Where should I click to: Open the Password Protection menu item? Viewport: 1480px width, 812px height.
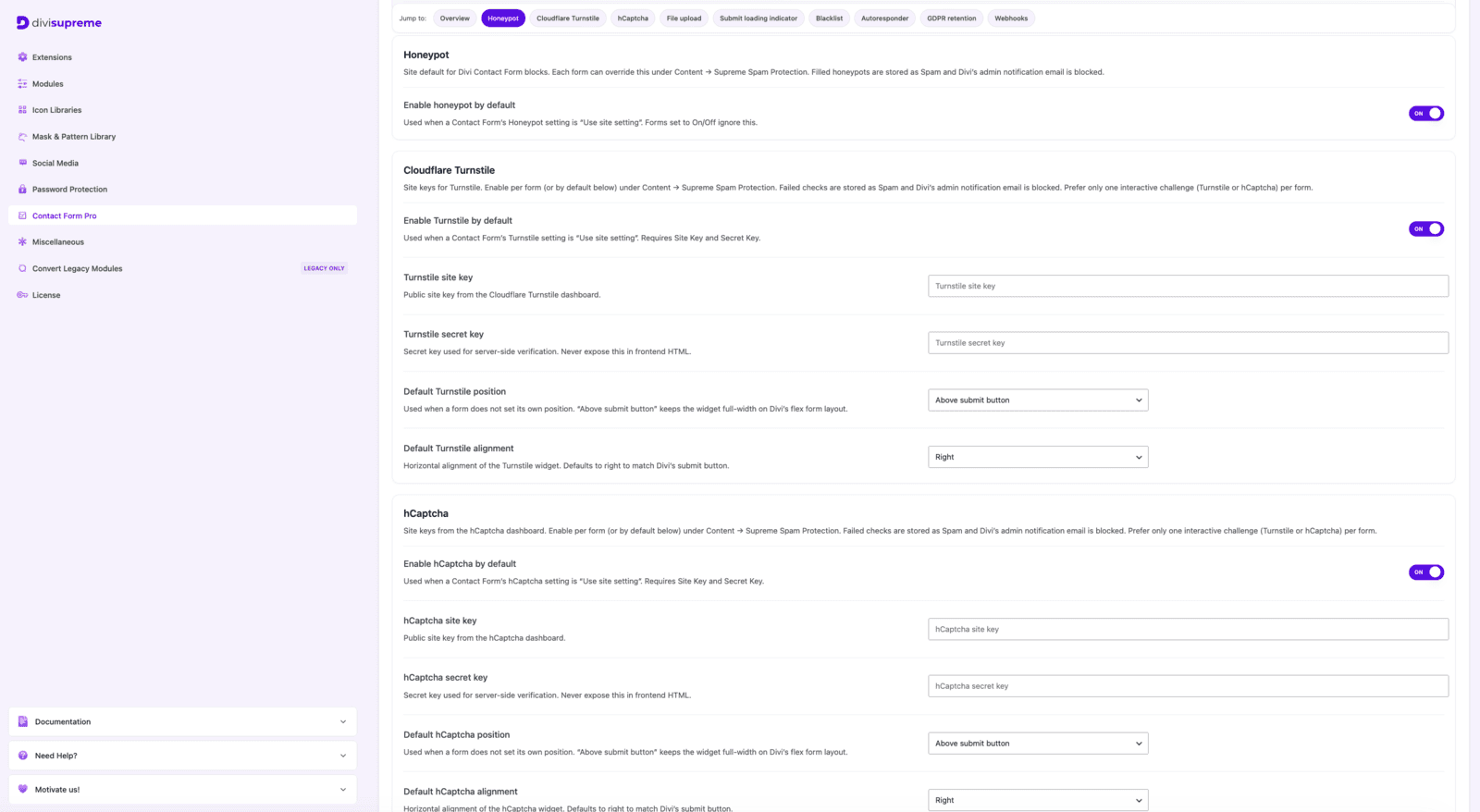coord(182,189)
